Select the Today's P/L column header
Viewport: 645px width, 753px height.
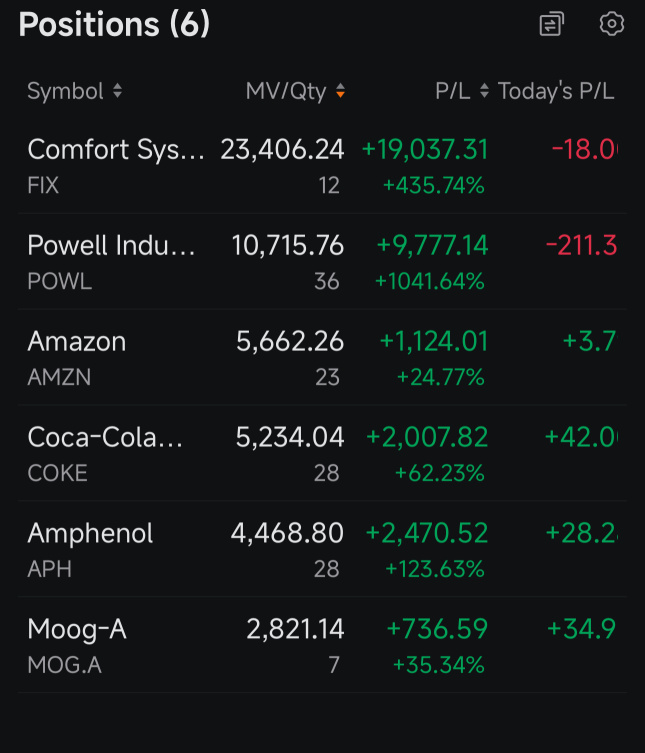(x=556, y=91)
